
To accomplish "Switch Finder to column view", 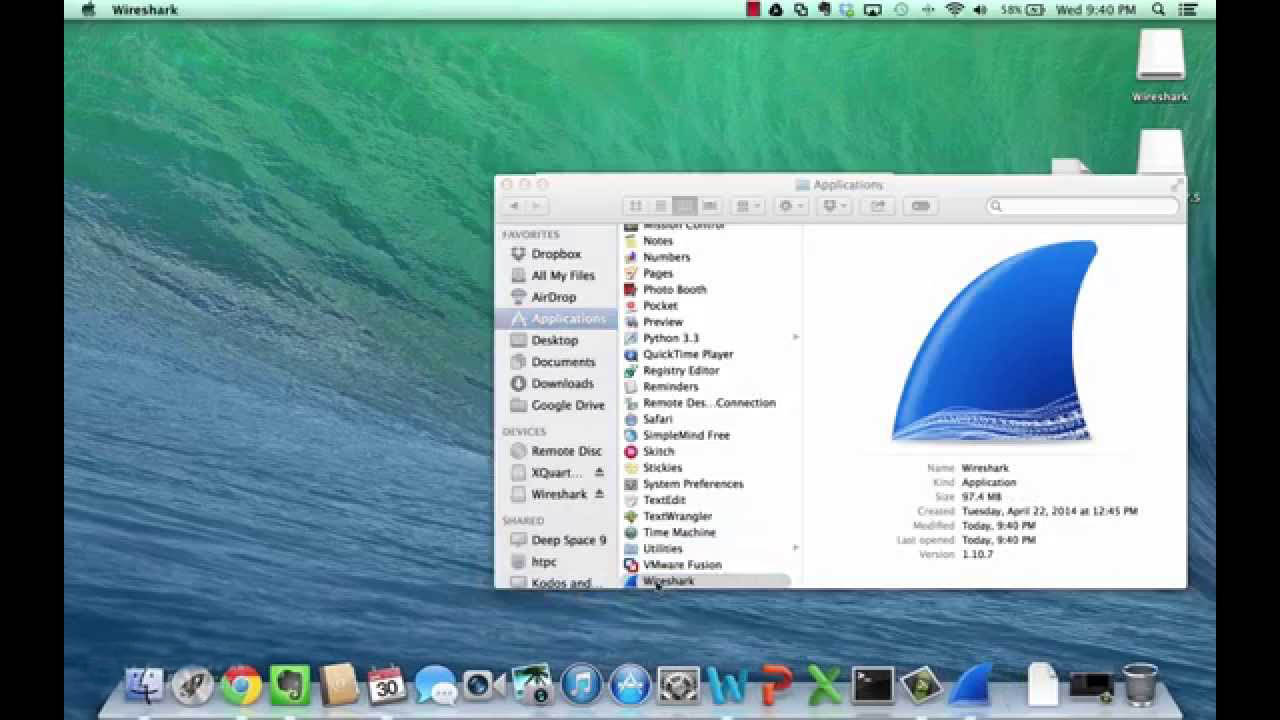I will coord(685,206).
